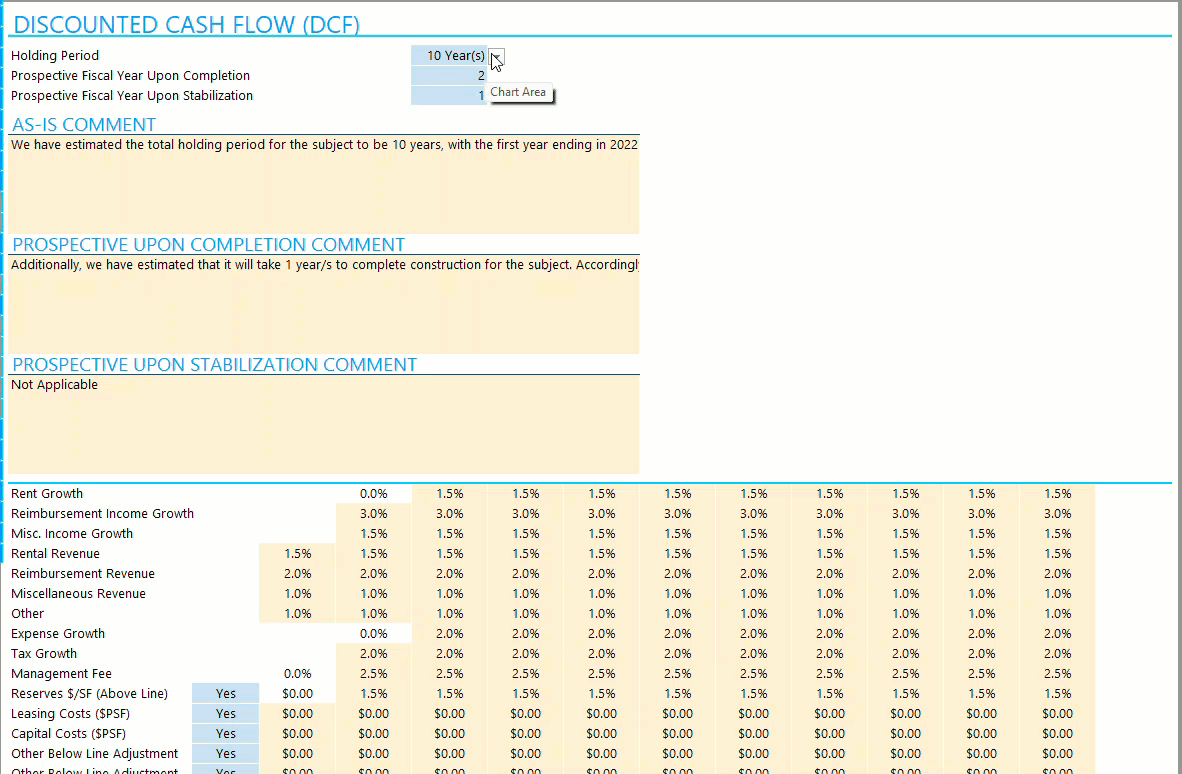This screenshot has width=1182, height=774.
Task: Select the Reserves $/SF $0.00 cell
Action: click(297, 693)
